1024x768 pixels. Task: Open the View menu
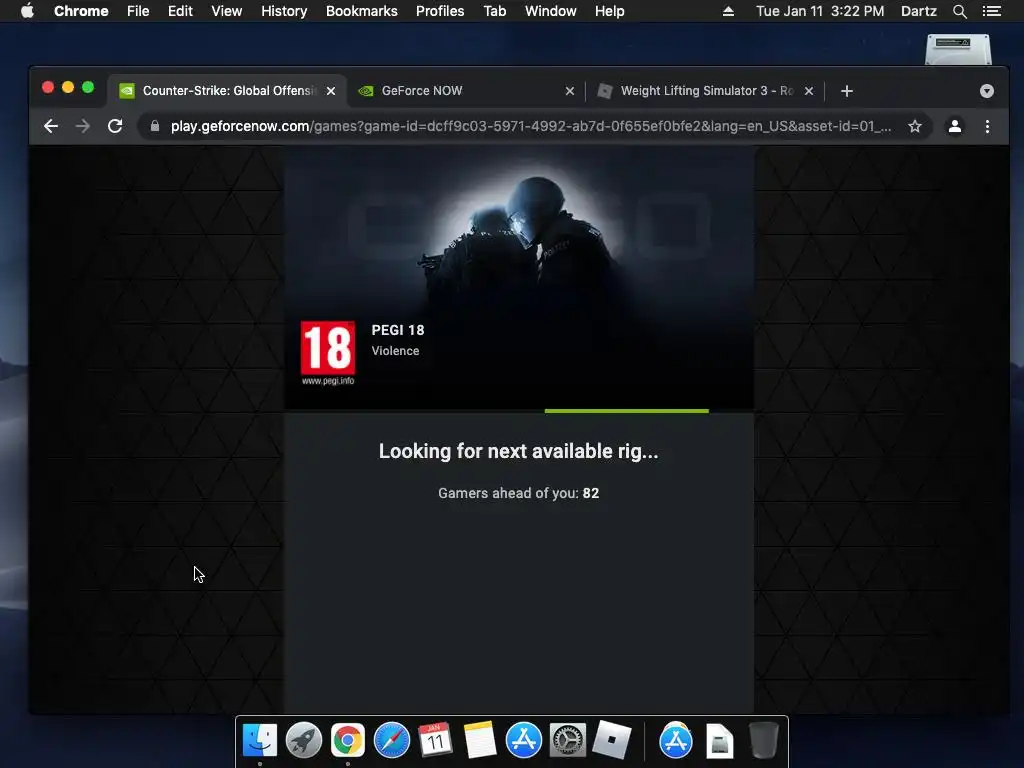click(227, 11)
